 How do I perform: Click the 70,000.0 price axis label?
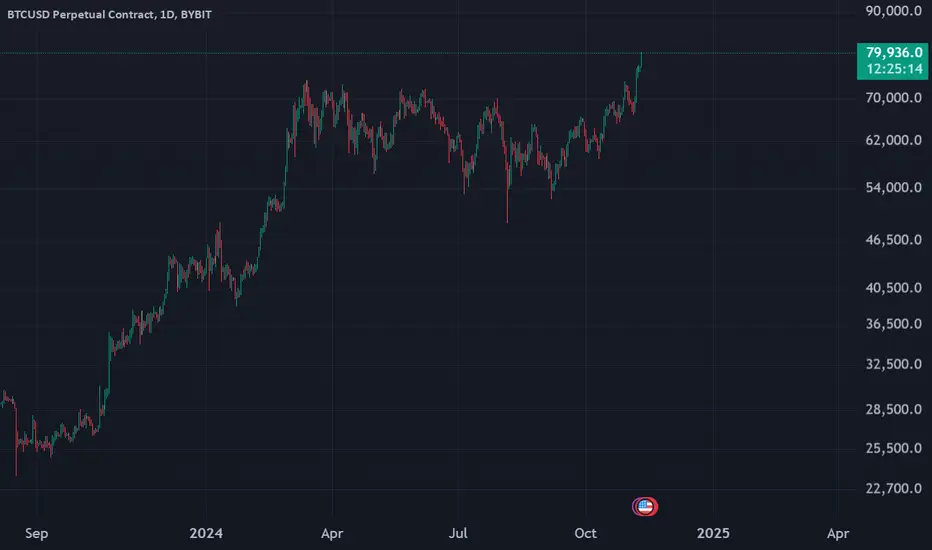coord(894,98)
